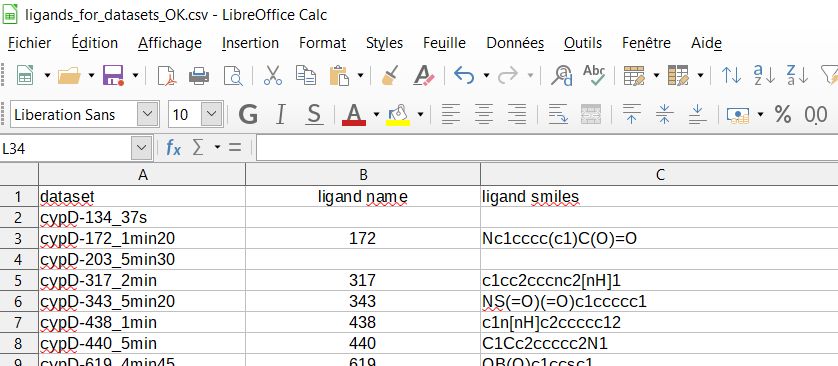Click the Undo arrow icon

[x=464, y=75]
